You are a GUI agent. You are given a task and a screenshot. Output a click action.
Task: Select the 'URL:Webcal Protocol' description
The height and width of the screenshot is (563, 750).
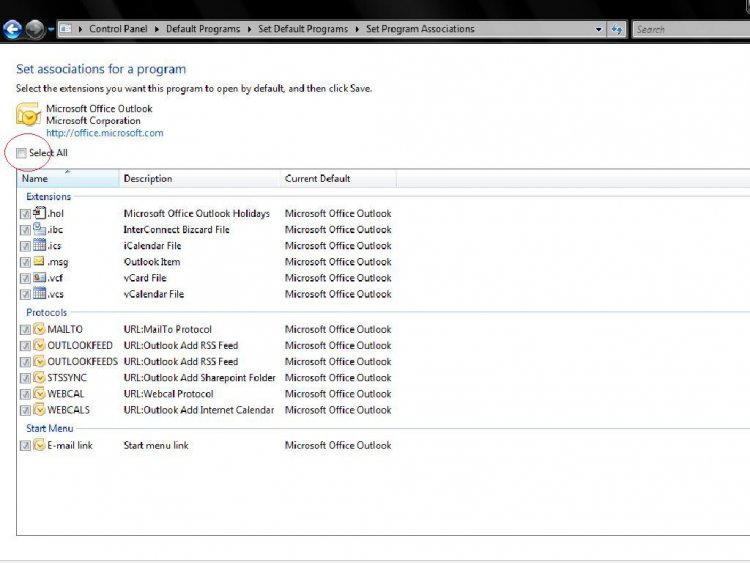pyautogui.click(x=168, y=394)
